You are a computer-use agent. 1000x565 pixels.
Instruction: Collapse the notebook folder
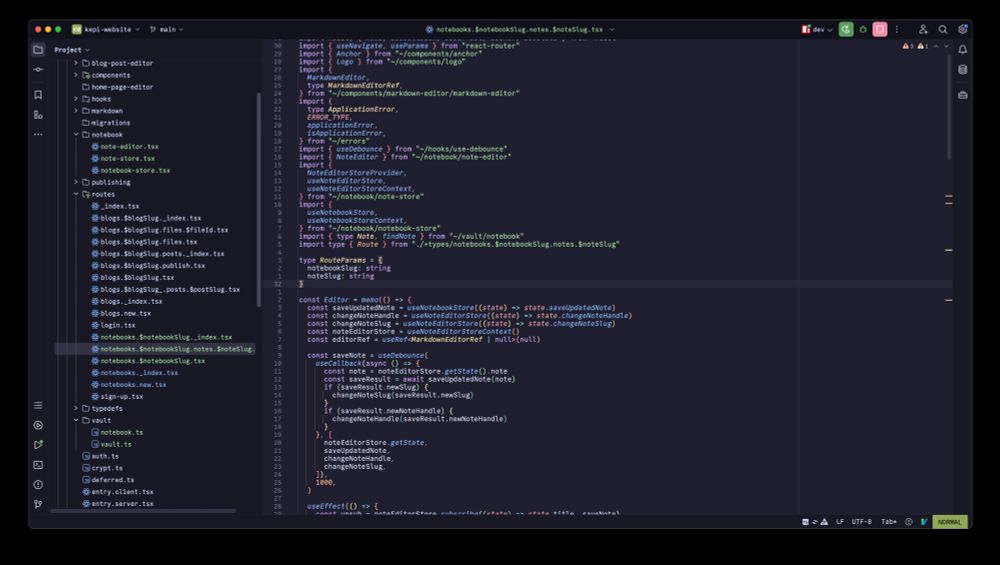click(76, 135)
